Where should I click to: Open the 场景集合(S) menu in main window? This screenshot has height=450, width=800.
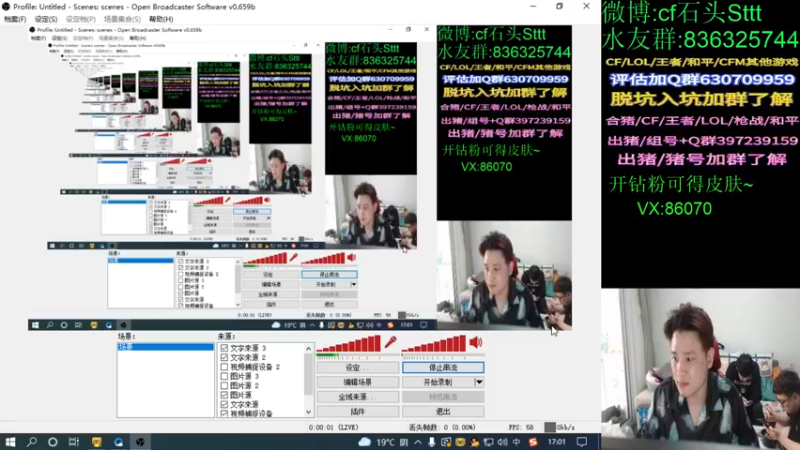point(122,19)
